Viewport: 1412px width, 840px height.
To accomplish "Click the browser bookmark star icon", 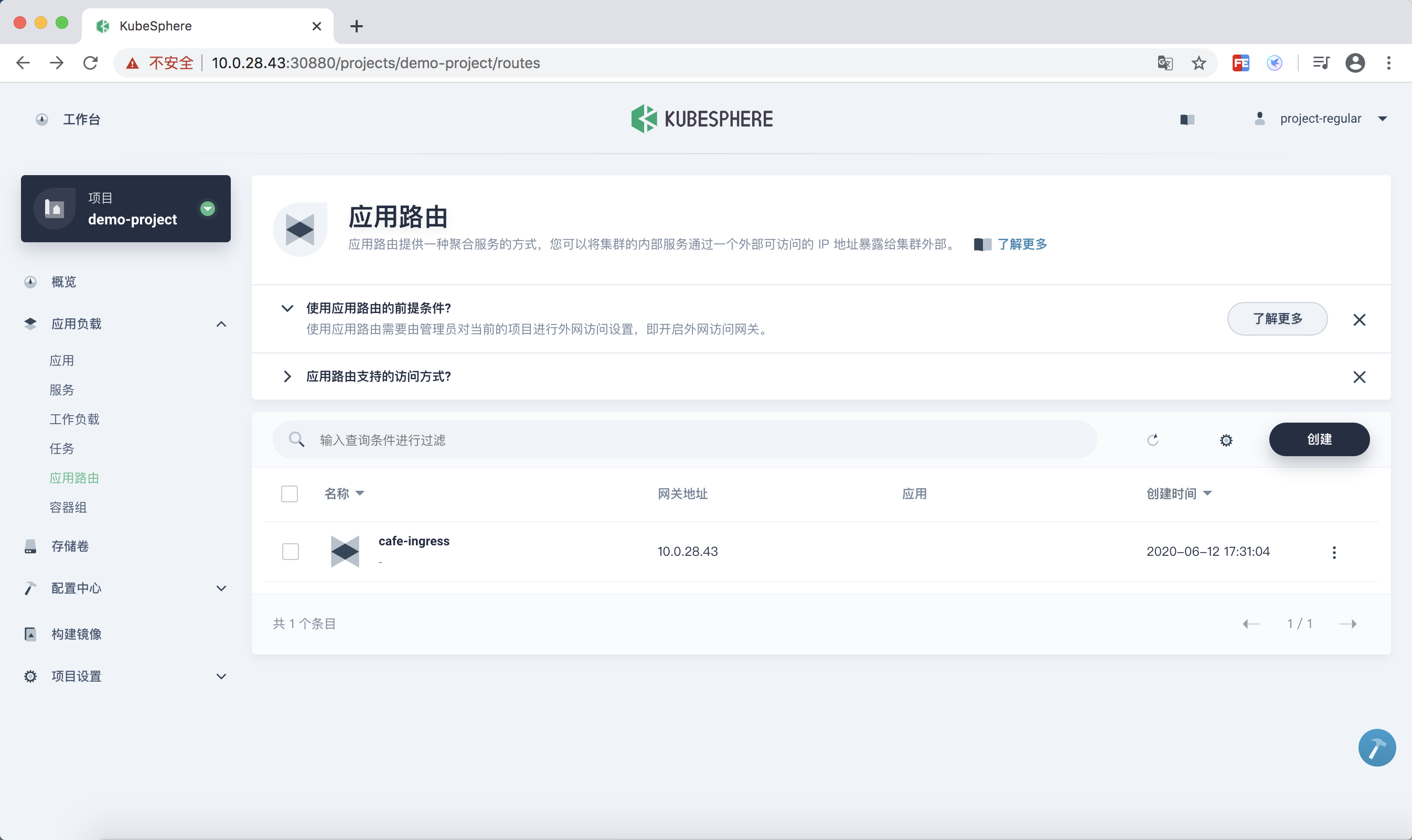I will pos(1199,63).
